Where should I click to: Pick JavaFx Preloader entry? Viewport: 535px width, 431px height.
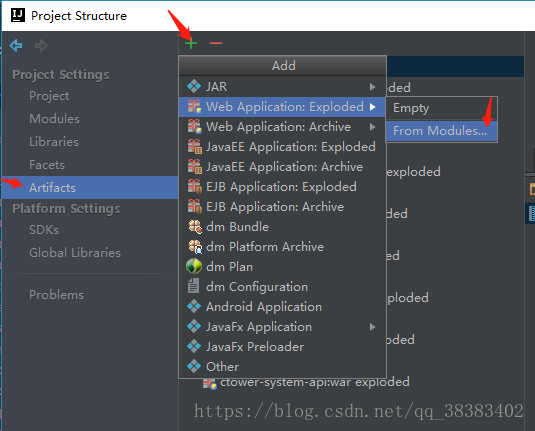click(282, 347)
